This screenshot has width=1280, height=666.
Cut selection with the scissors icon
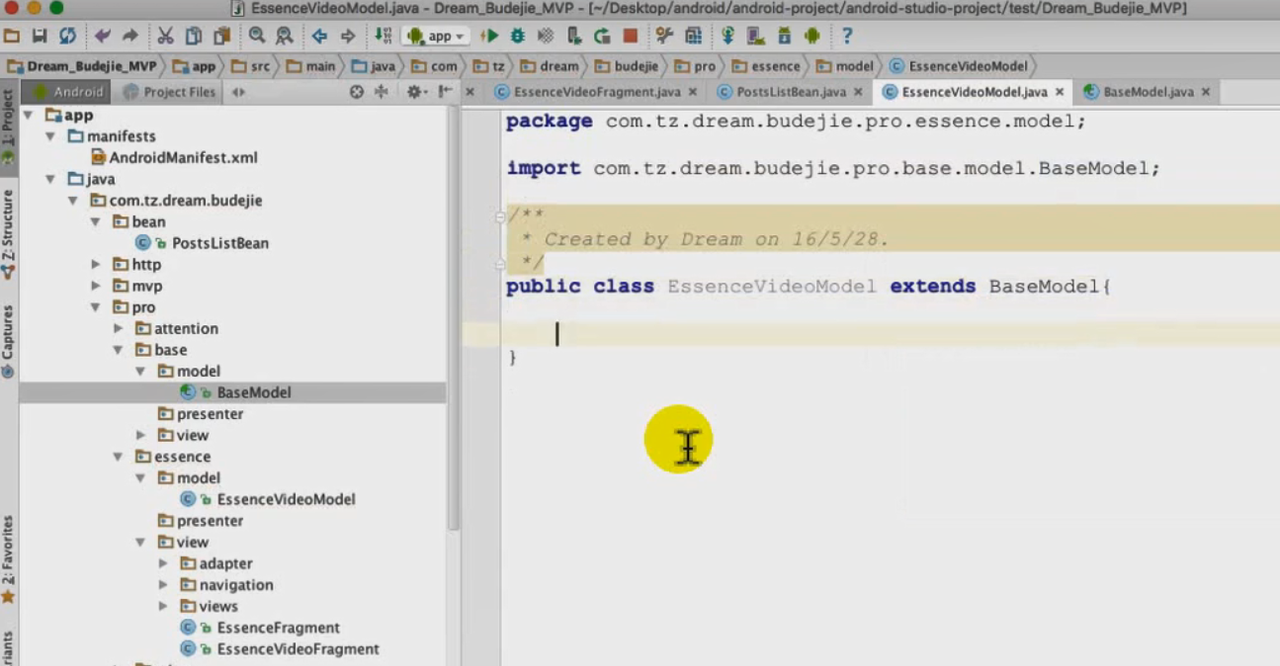(x=165, y=36)
